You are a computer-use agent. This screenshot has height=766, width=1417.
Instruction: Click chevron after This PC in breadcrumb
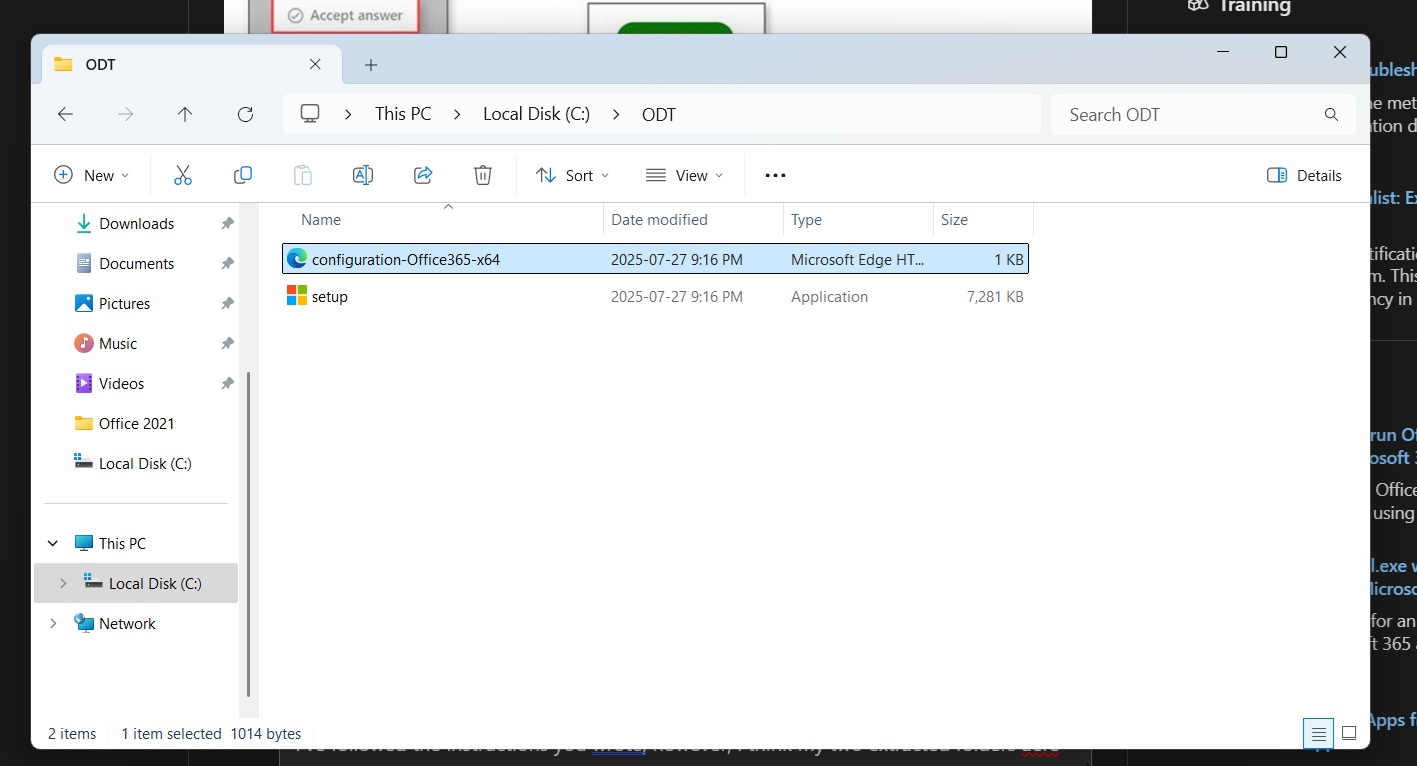tap(457, 114)
